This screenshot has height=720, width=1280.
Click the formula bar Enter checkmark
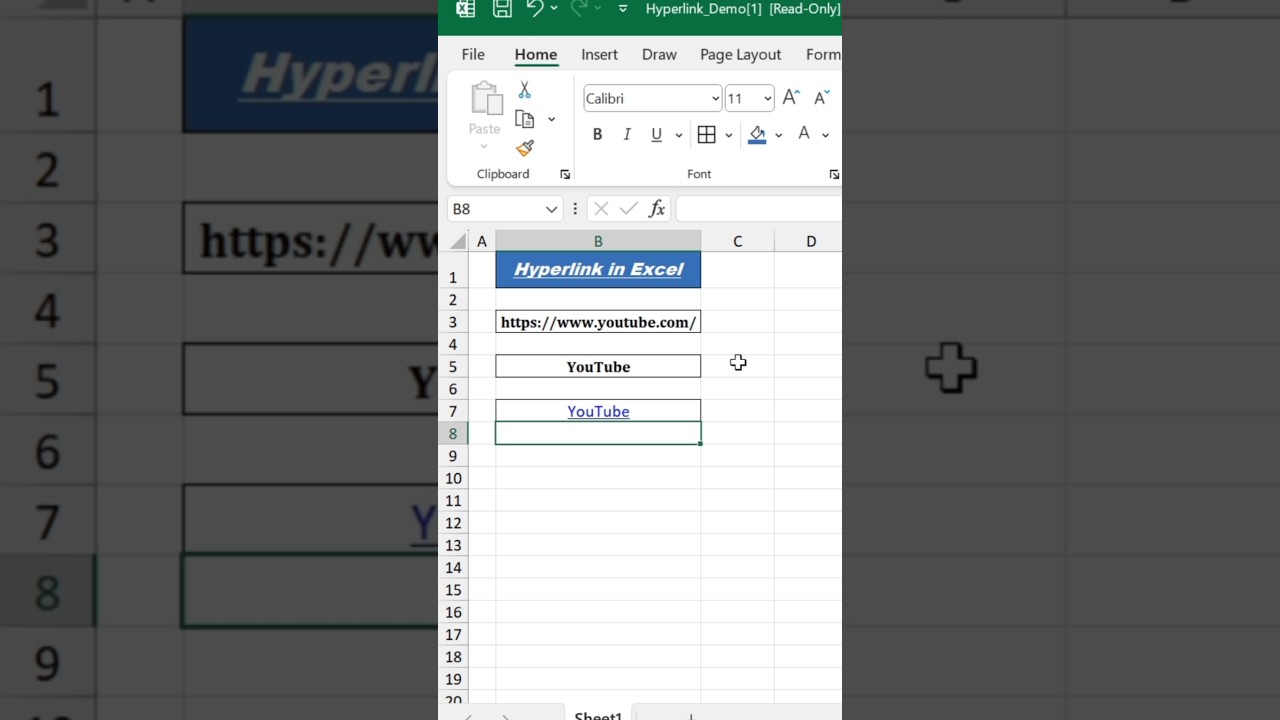[x=629, y=209]
